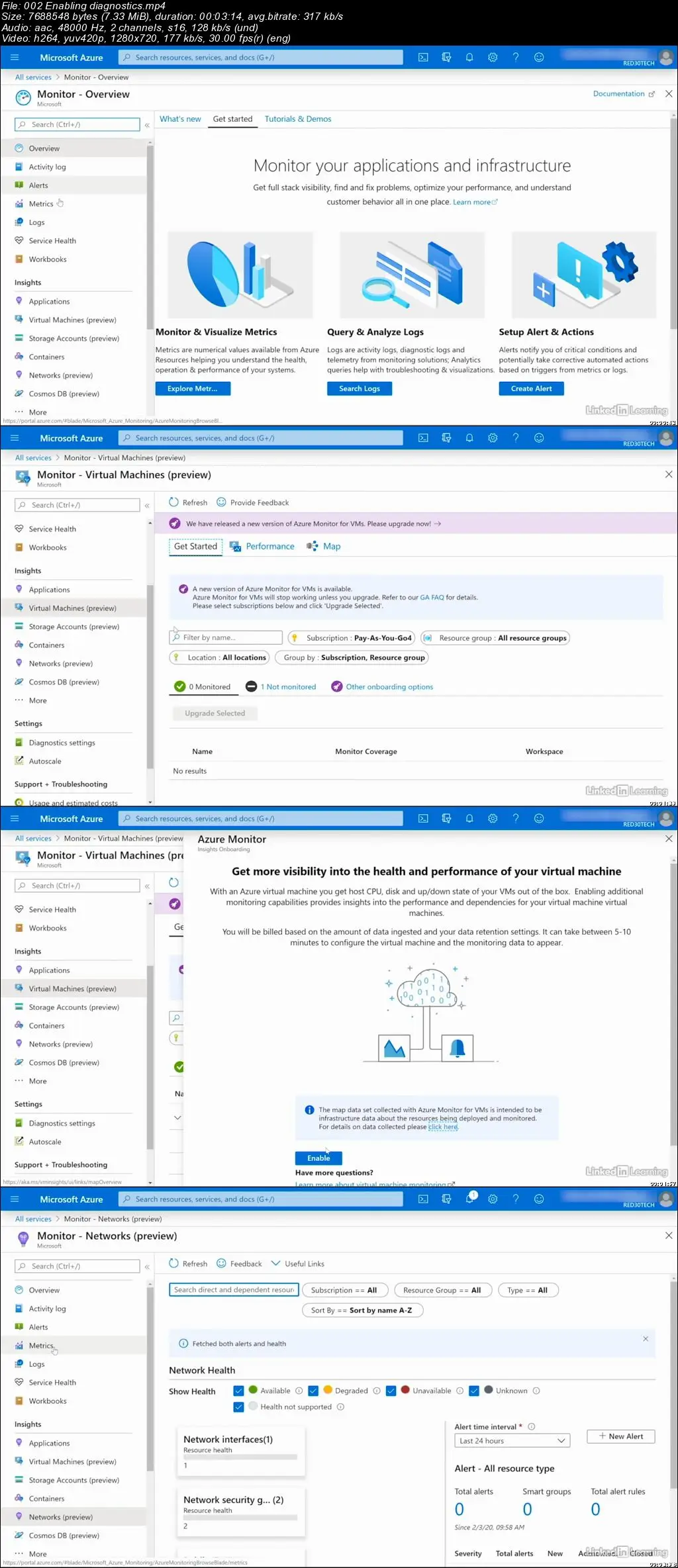The image size is (678, 1568).
Task: Click the Explore Metrics button
Action: 193,389
